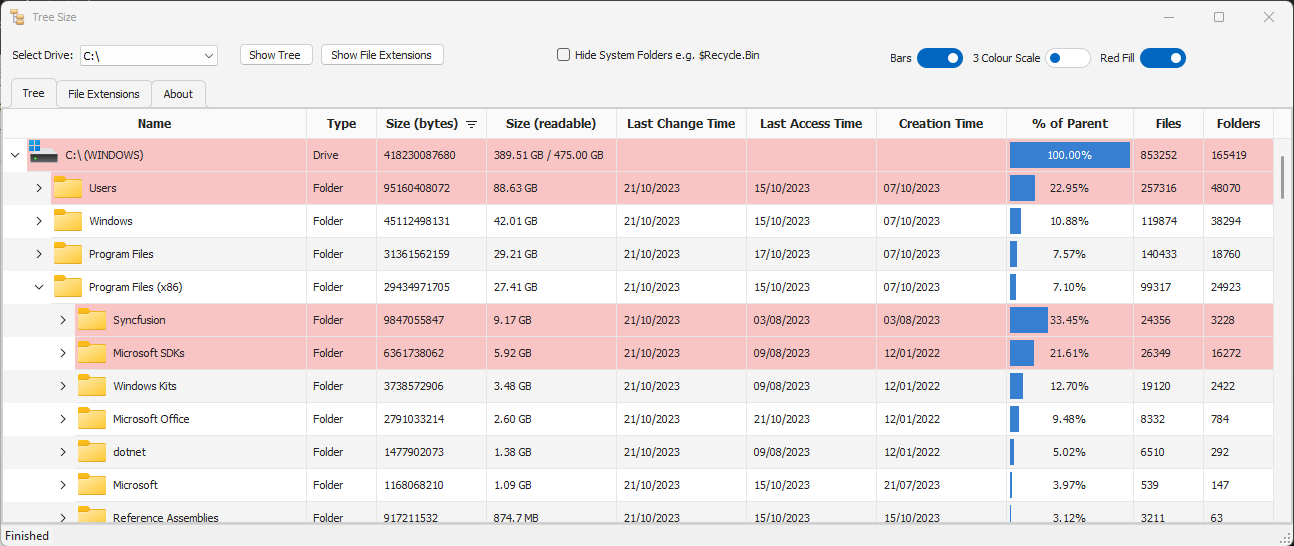Viewport: 1294px width, 546px height.
Task: Click the Microsoft Office folder icon
Action: (91, 419)
